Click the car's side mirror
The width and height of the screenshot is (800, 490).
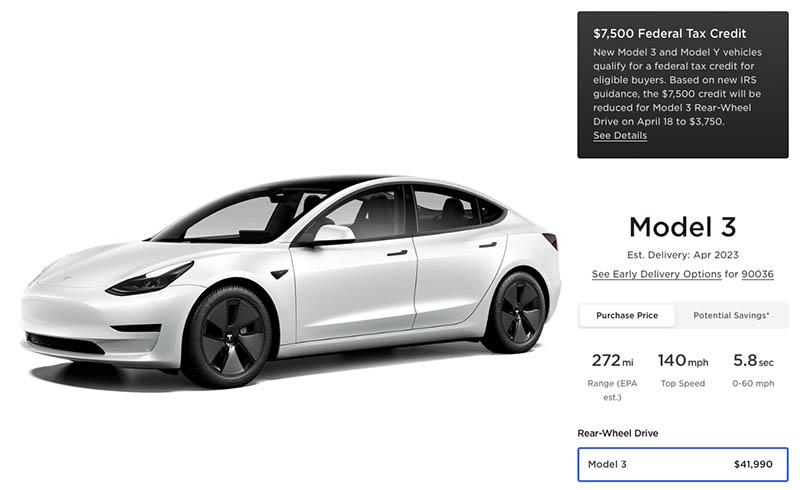pos(334,234)
